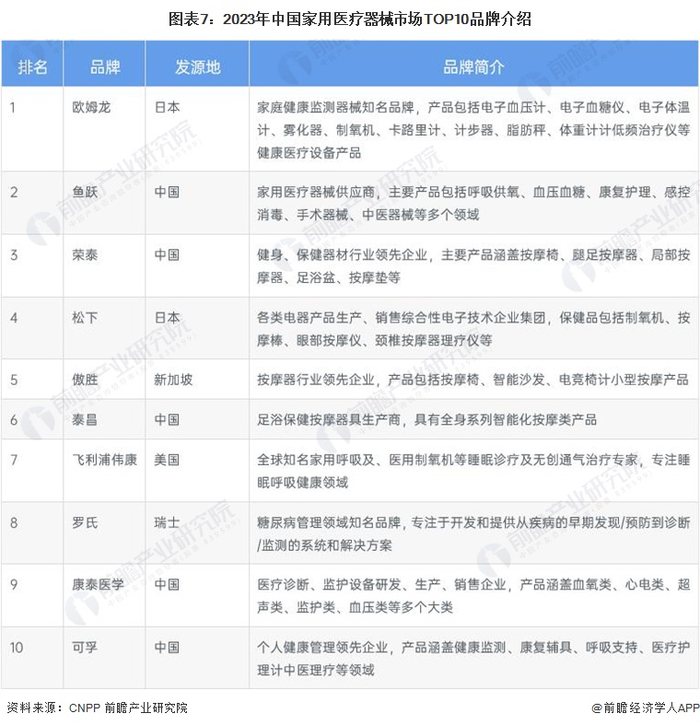
Task: Click 中国 in the 康泰医学 row
Action: 167,584
